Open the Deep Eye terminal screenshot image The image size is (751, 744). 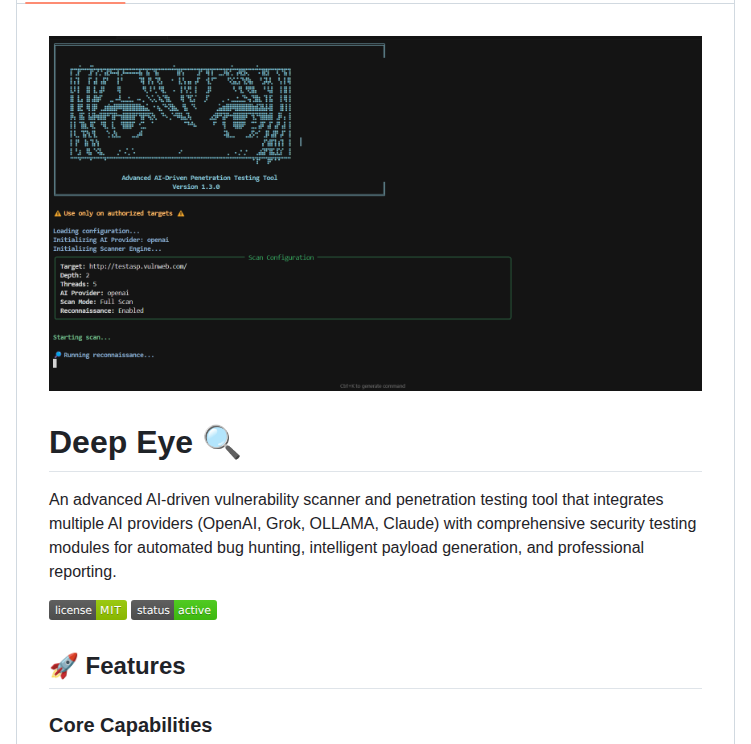tap(375, 213)
